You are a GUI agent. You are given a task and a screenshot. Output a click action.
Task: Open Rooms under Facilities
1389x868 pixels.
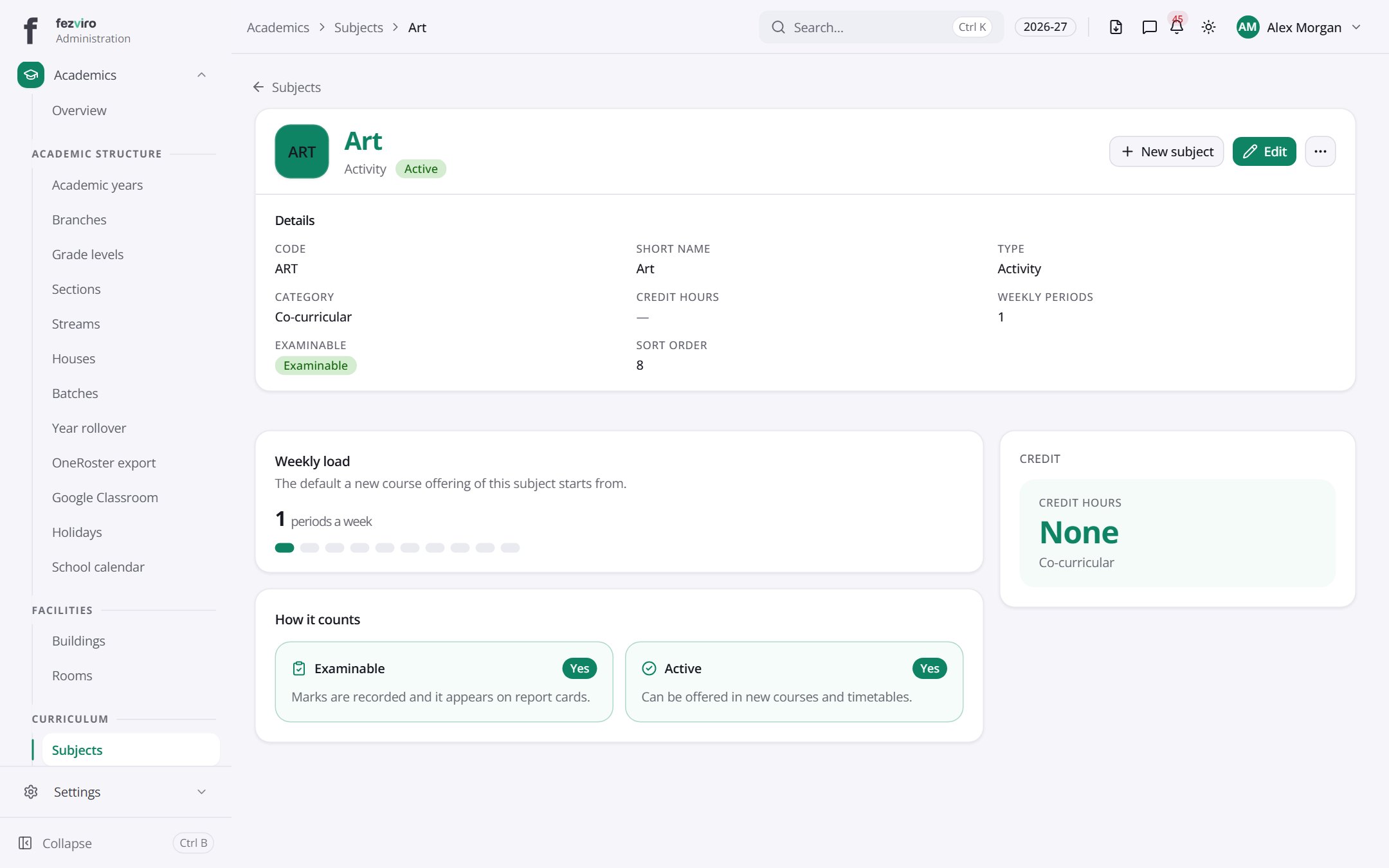[72, 676]
